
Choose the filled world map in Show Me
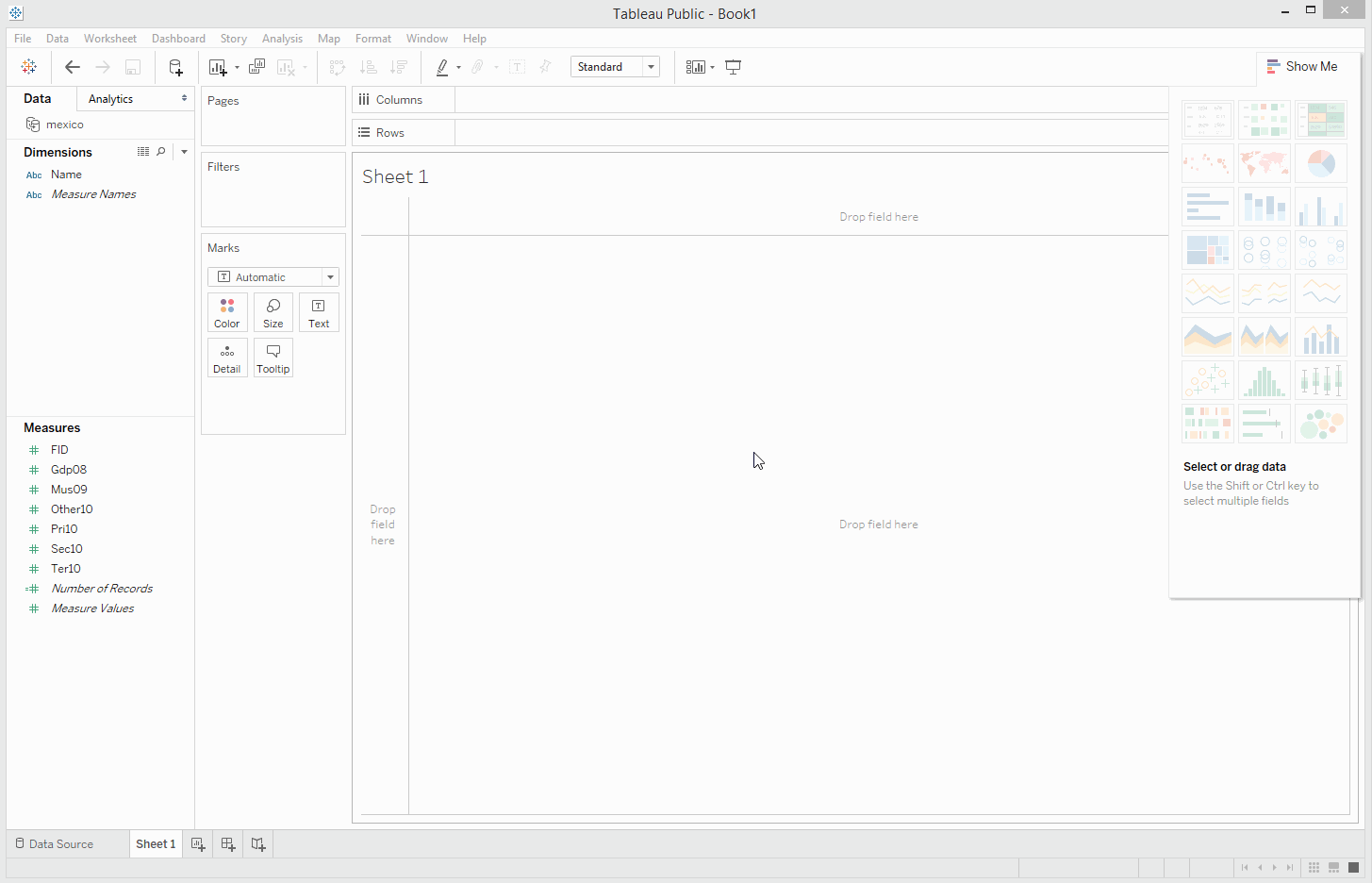1265,163
